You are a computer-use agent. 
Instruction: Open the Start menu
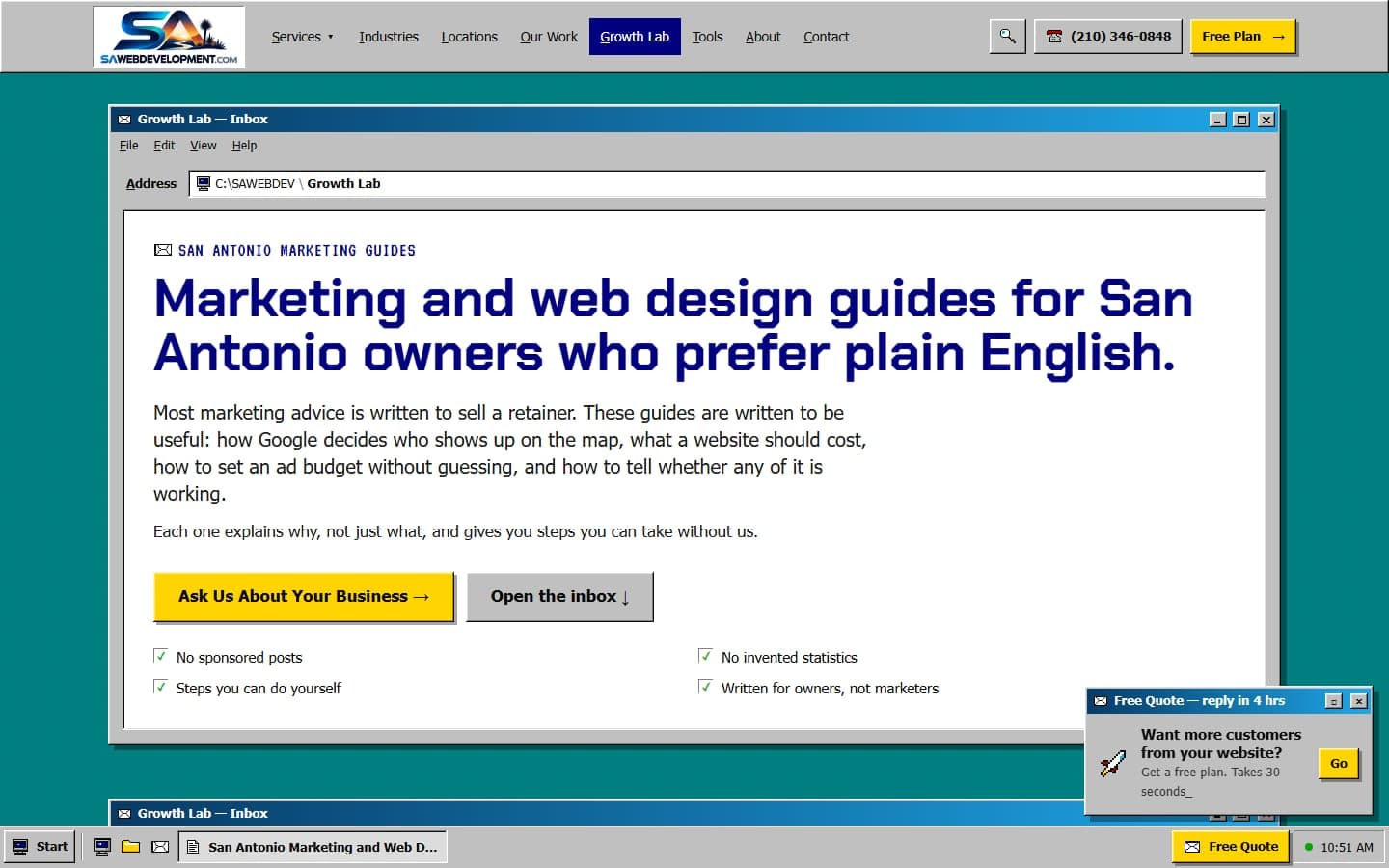pos(40,847)
